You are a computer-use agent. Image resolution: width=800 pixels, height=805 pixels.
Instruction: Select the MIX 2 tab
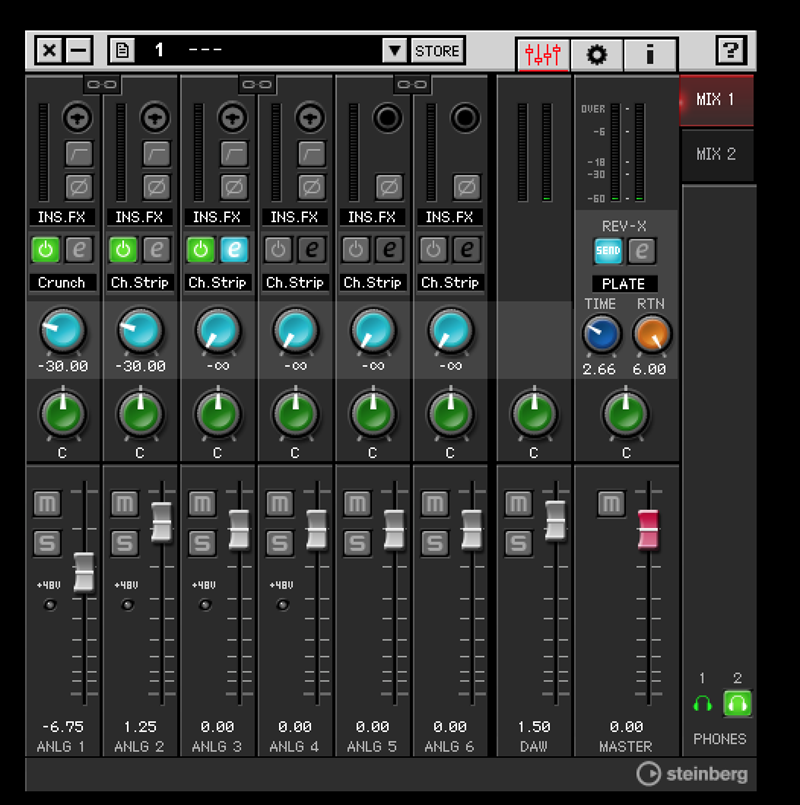pyautogui.click(x=716, y=154)
